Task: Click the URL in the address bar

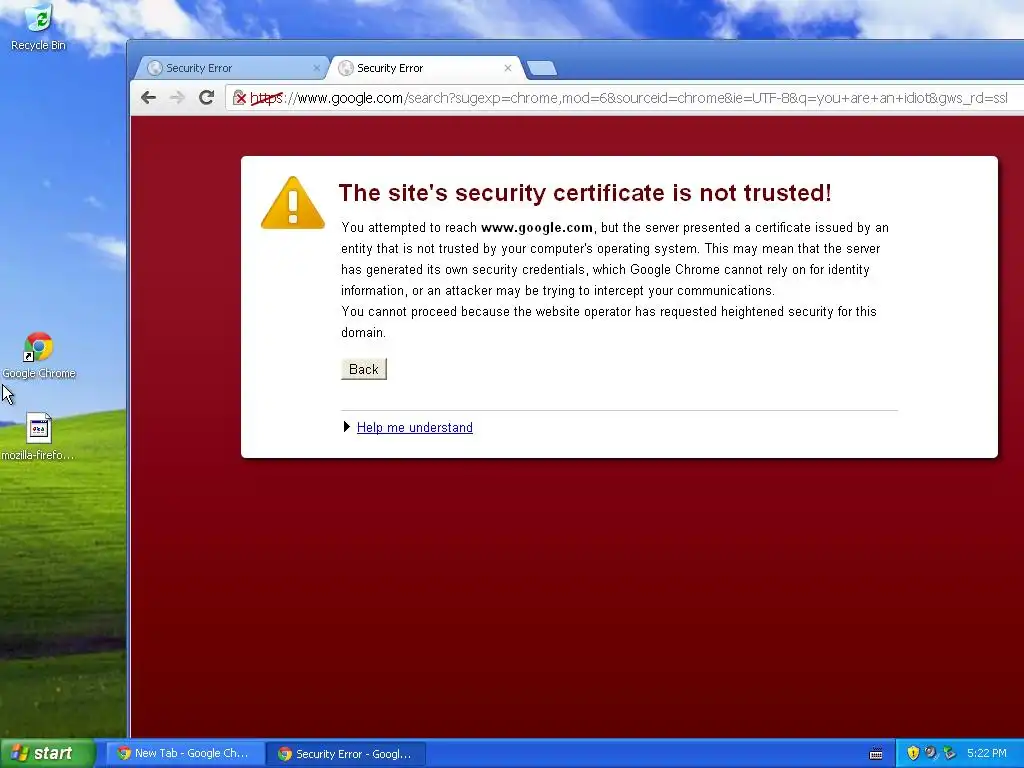Action: pyautogui.click(x=629, y=98)
